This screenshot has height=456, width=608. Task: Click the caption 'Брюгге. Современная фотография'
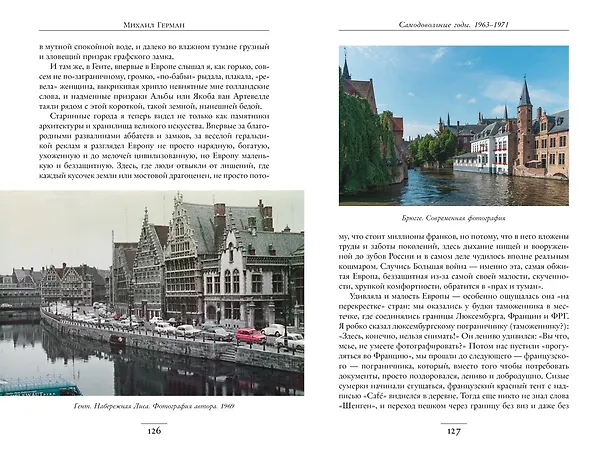[454, 218]
